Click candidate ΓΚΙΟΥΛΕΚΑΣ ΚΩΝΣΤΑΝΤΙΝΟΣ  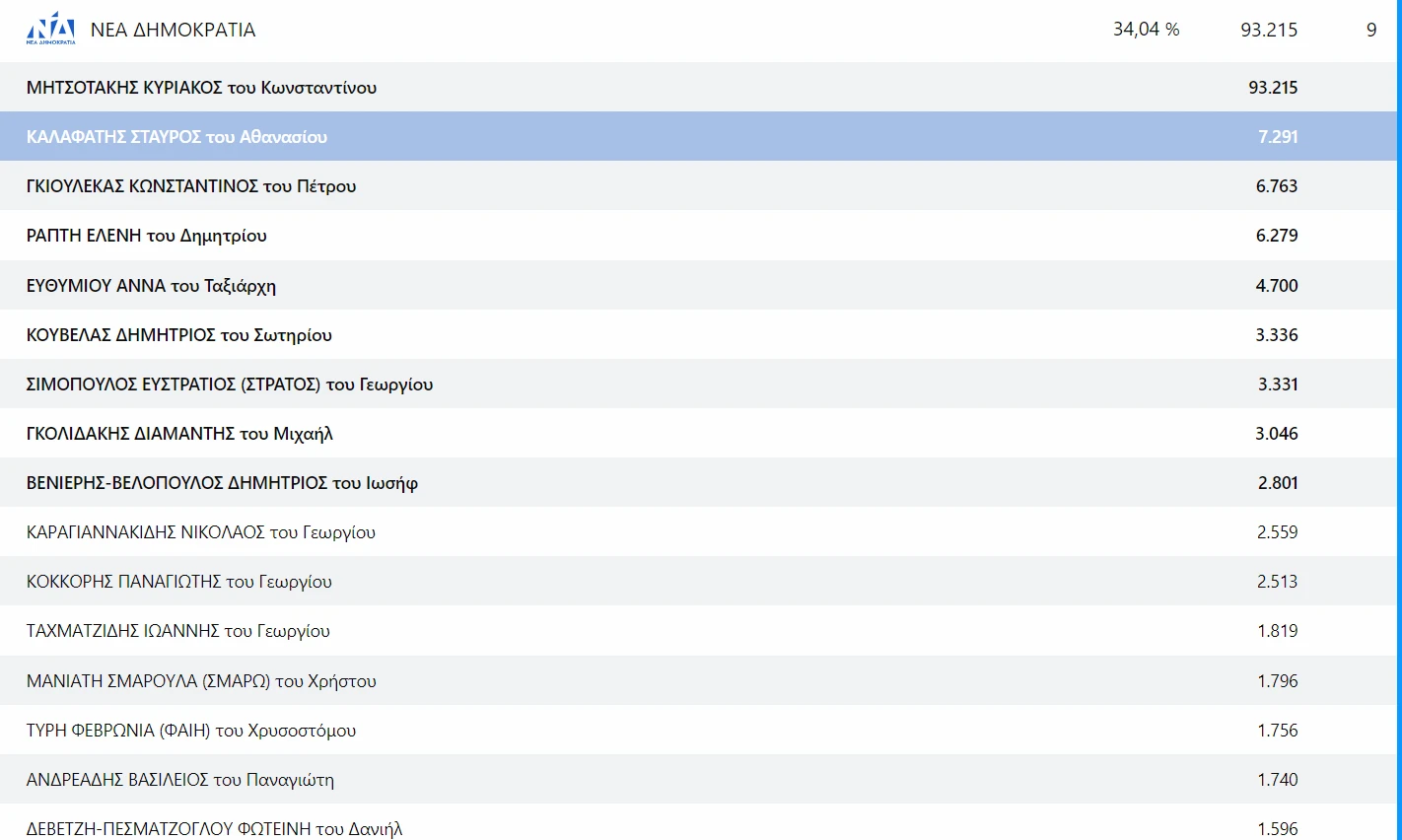click(191, 186)
